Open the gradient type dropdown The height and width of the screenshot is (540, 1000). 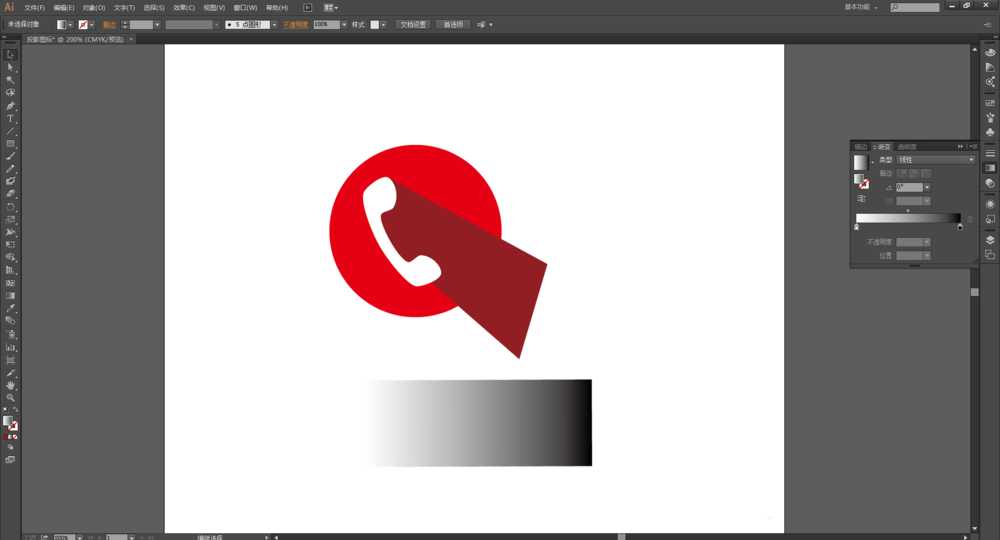(x=970, y=160)
